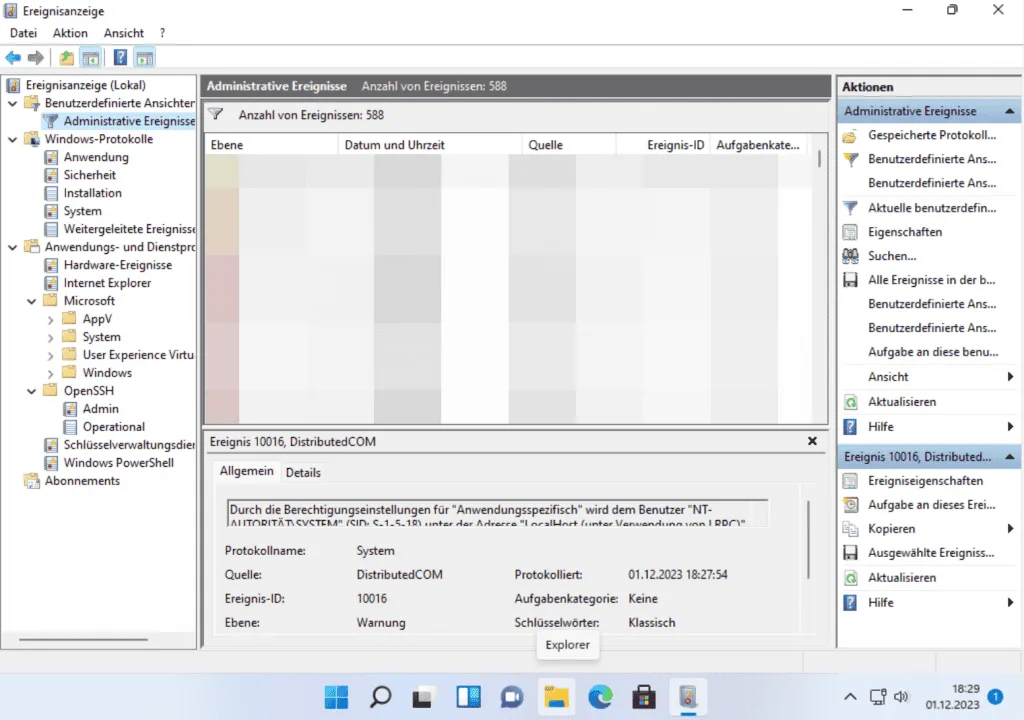Select Windows PowerShell log
This screenshot has width=1024, height=720.
118,463
